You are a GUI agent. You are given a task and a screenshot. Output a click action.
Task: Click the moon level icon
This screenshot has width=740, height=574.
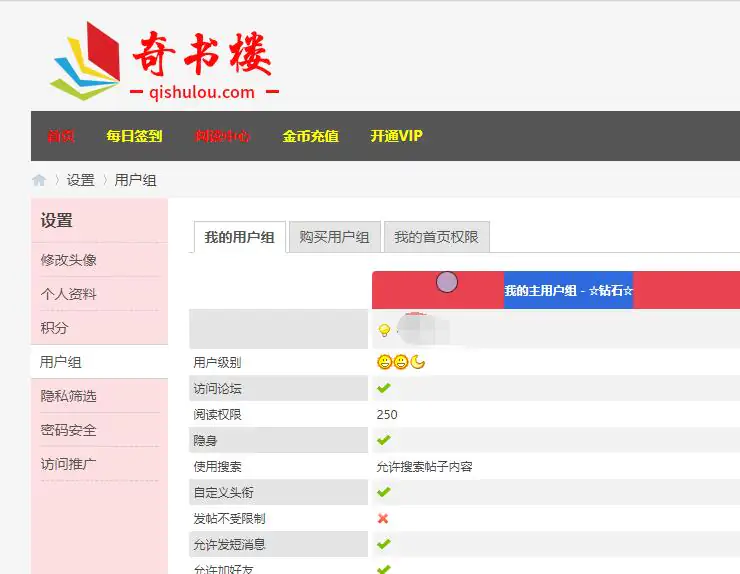(x=417, y=363)
